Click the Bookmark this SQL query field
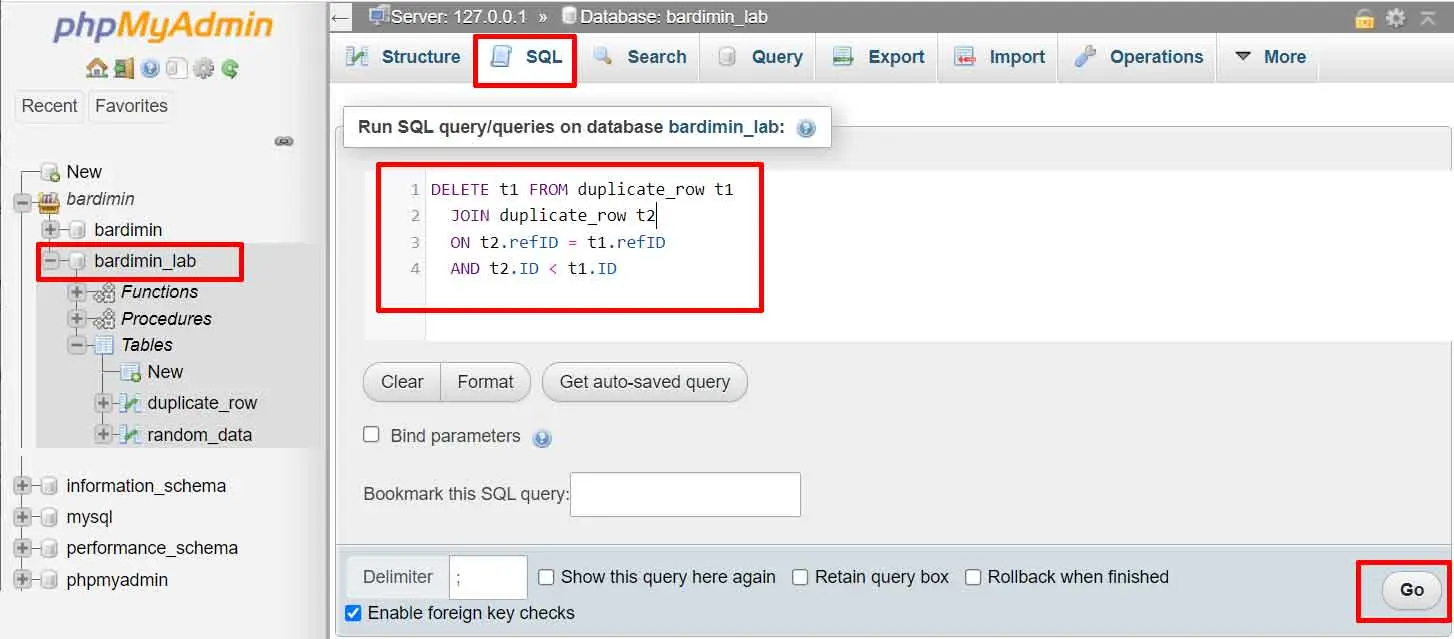This screenshot has height=639, width=1454. pos(685,494)
